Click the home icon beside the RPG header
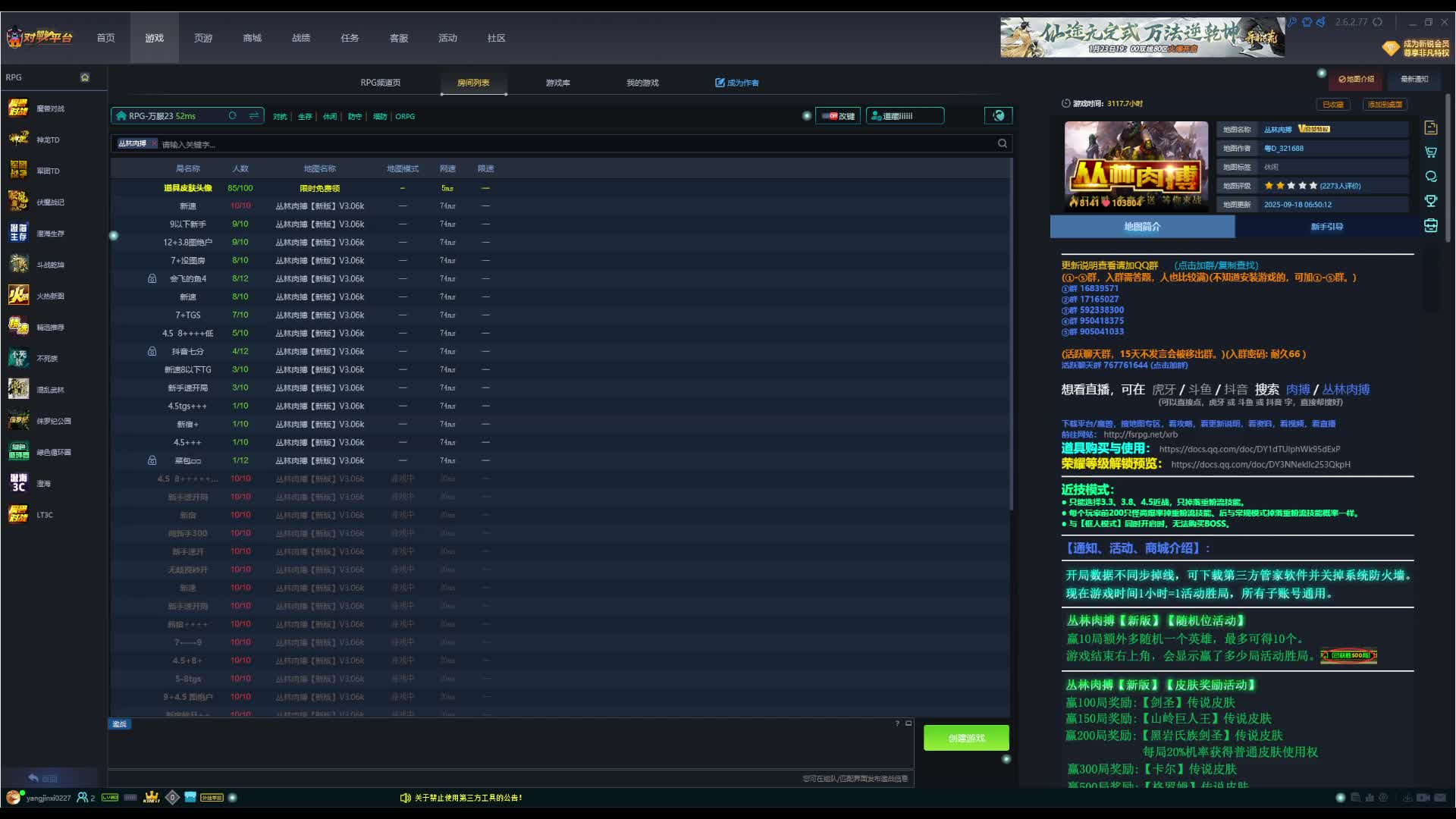This screenshot has width=1456, height=819. coord(85,77)
